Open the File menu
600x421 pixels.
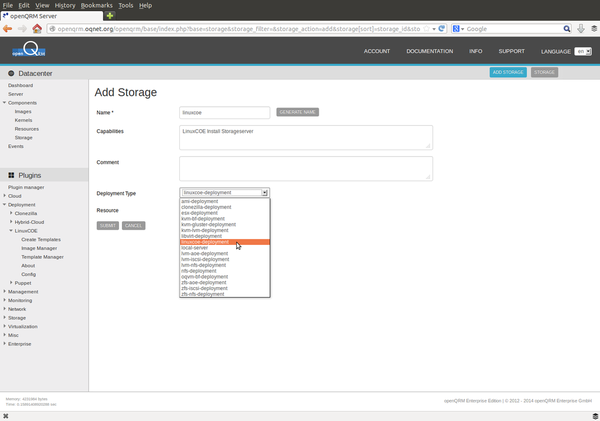pos(8,5)
